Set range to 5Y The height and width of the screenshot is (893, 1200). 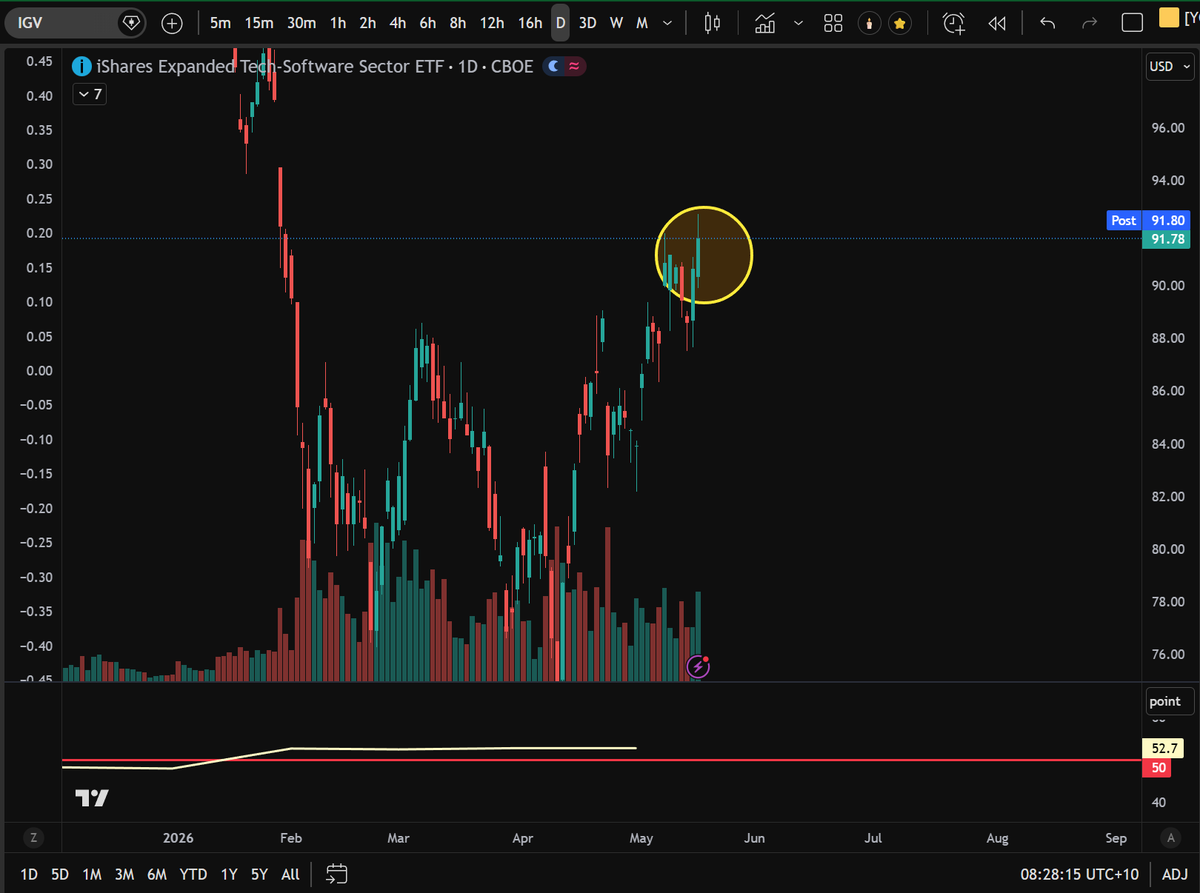point(260,874)
